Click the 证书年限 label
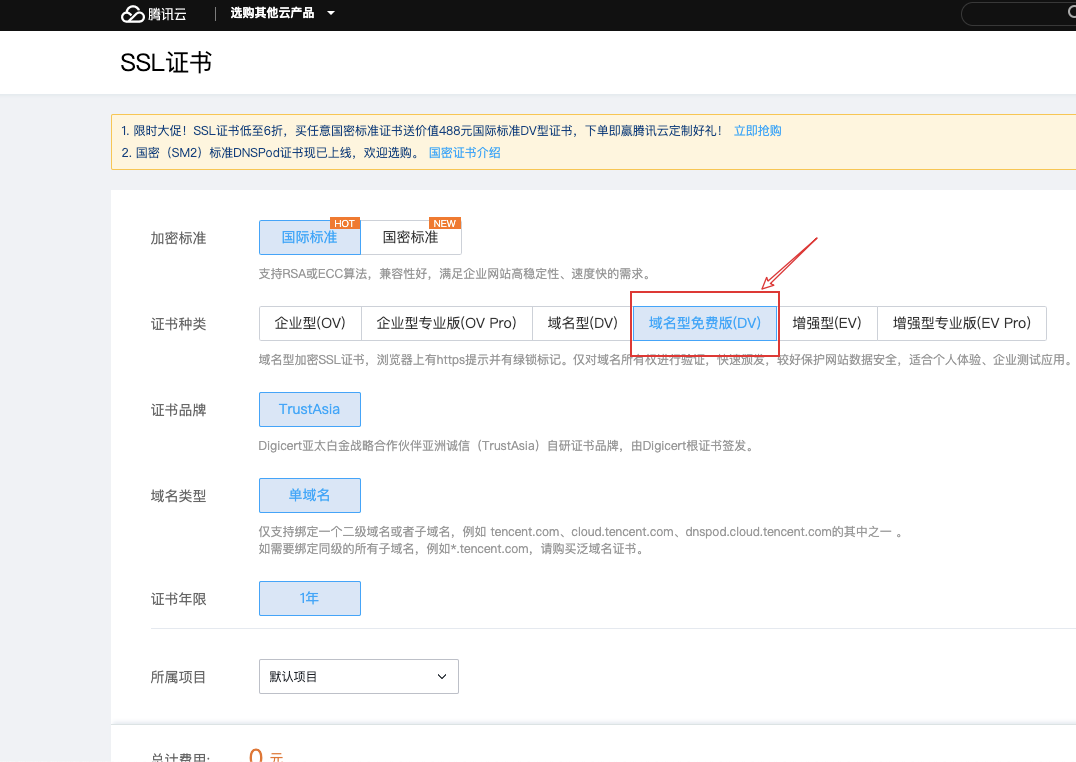This screenshot has width=1076, height=762. (178, 599)
